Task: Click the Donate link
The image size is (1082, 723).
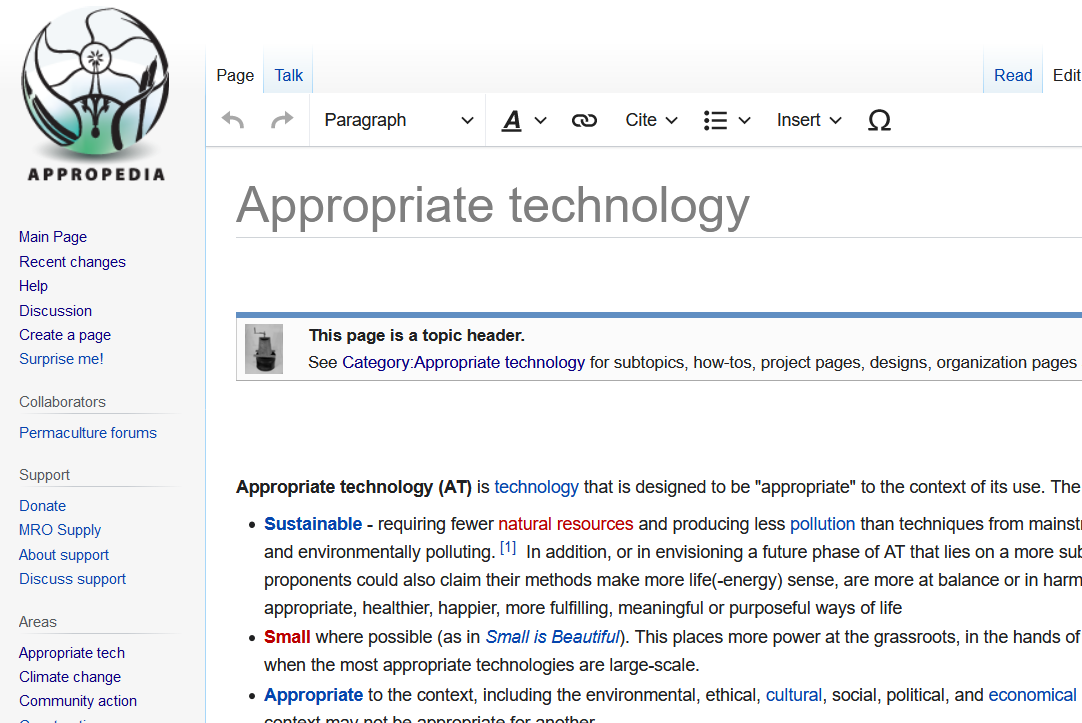Action: click(x=42, y=506)
